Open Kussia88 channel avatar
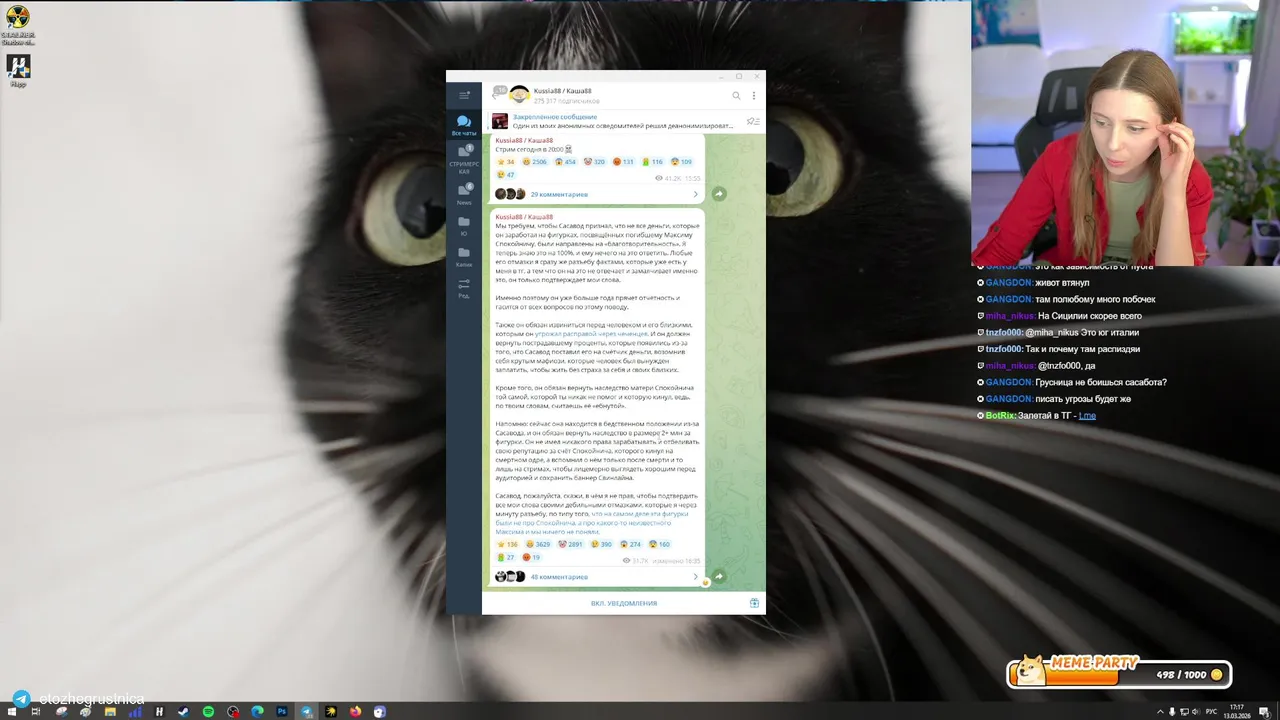The width and height of the screenshot is (1280, 720). (x=519, y=95)
